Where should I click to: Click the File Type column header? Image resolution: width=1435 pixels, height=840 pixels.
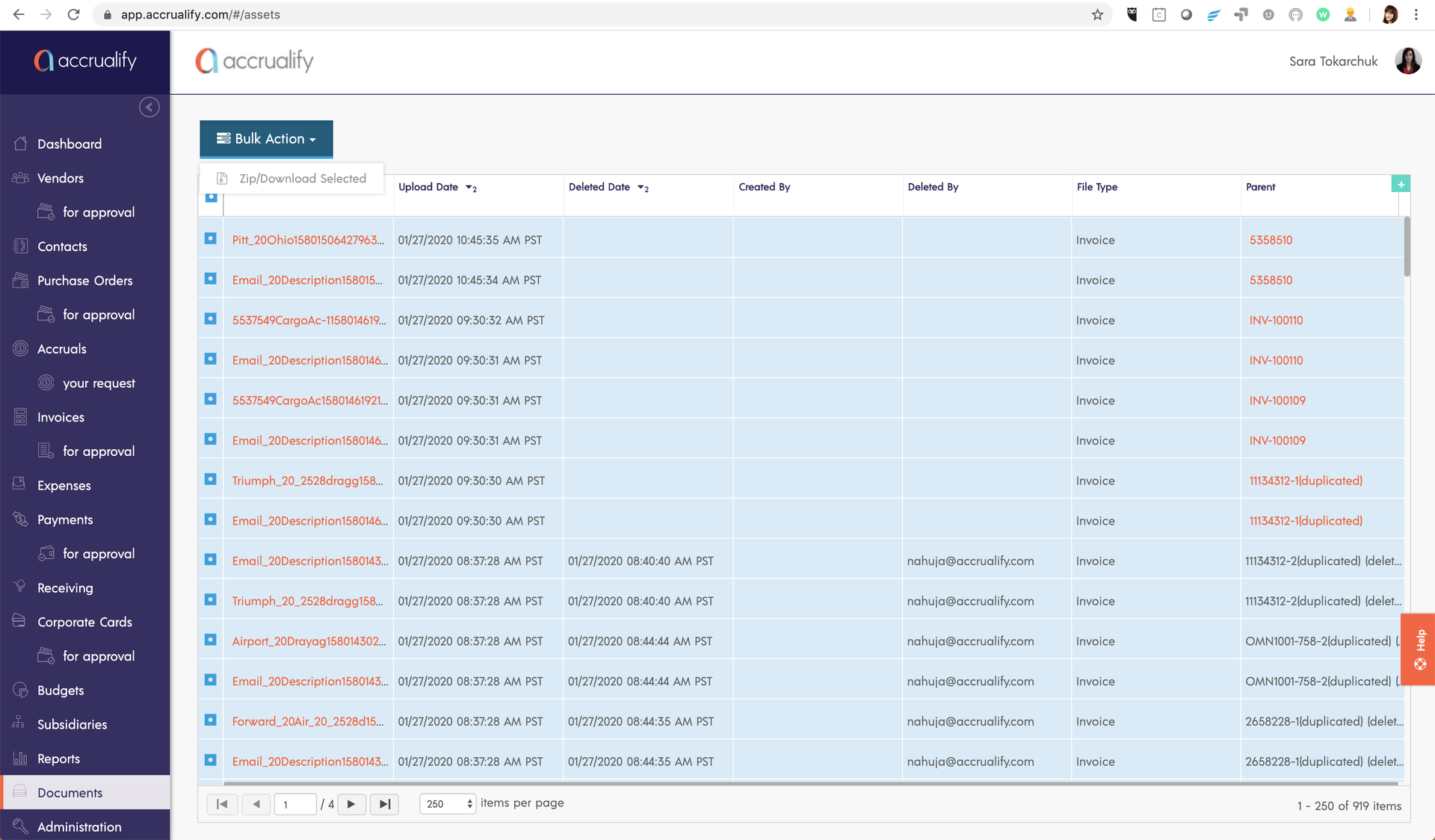coord(1097,187)
